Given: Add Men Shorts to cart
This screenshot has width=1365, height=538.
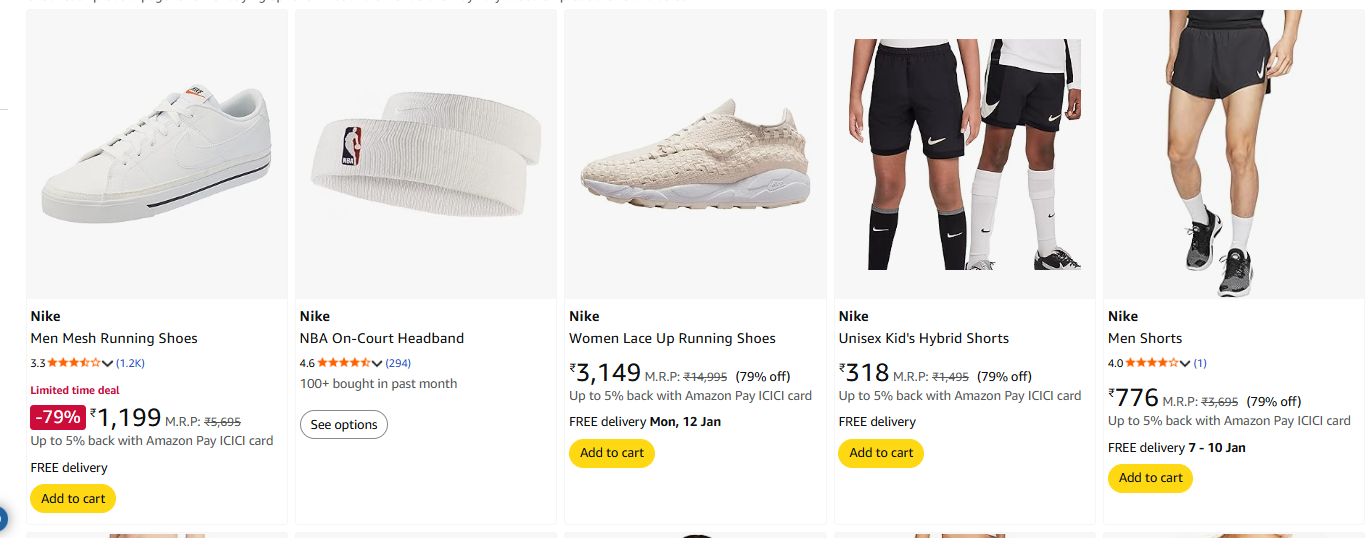Looking at the screenshot, I should tap(1150, 478).
